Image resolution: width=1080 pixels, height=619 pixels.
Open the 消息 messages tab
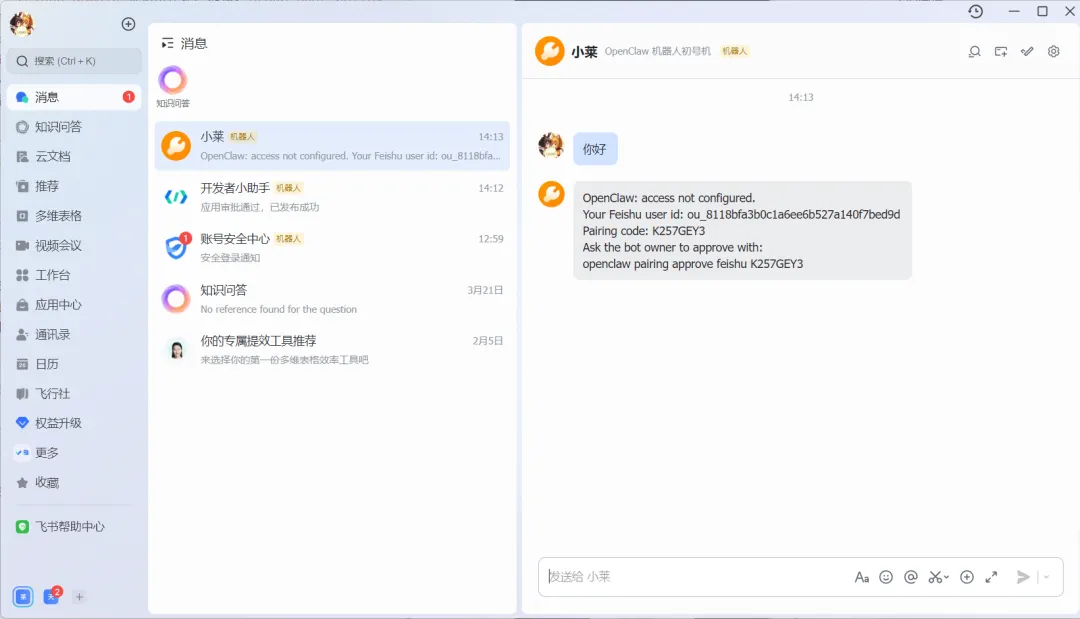click(74, 97)
